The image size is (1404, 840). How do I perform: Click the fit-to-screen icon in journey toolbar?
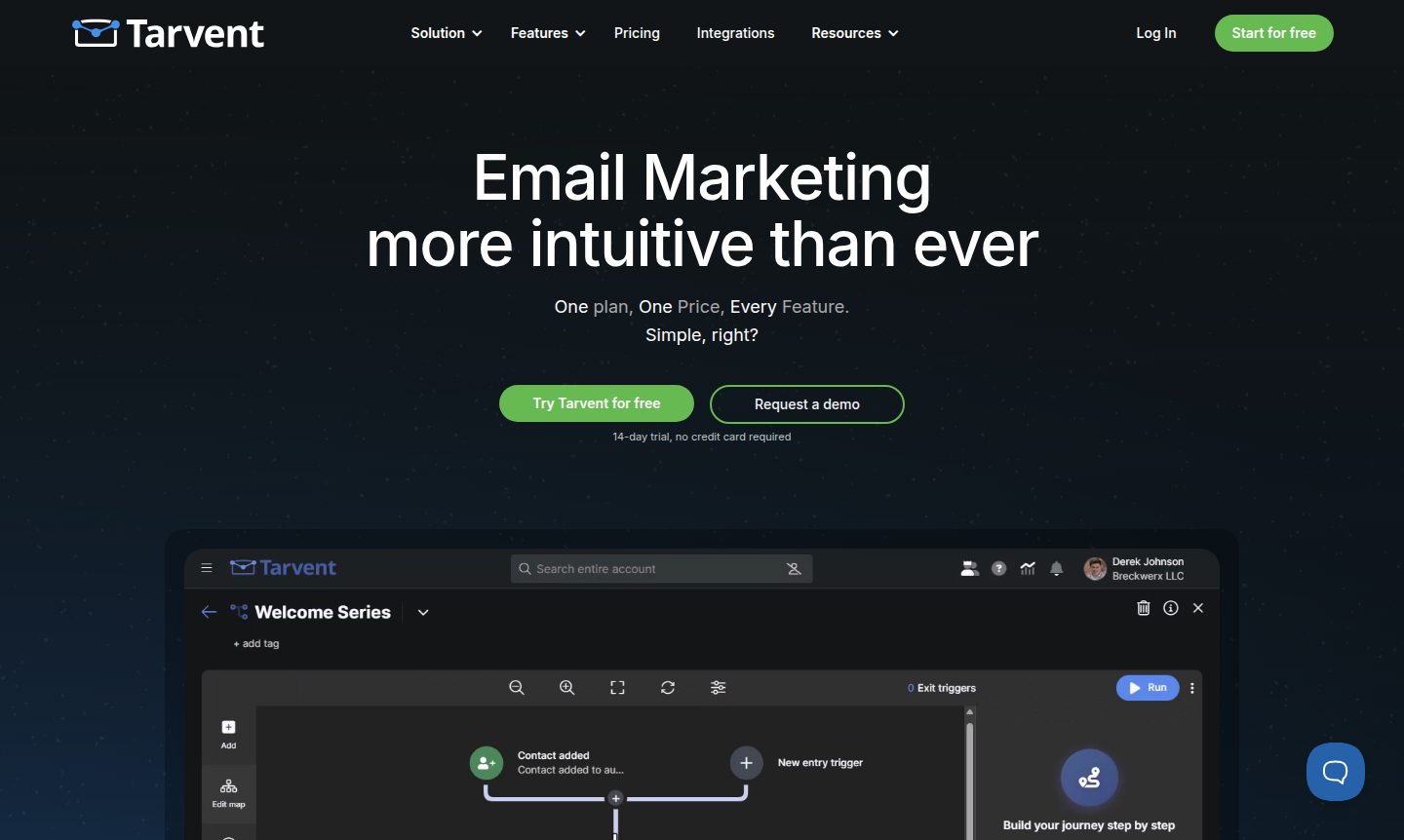[x=617, y=688]
